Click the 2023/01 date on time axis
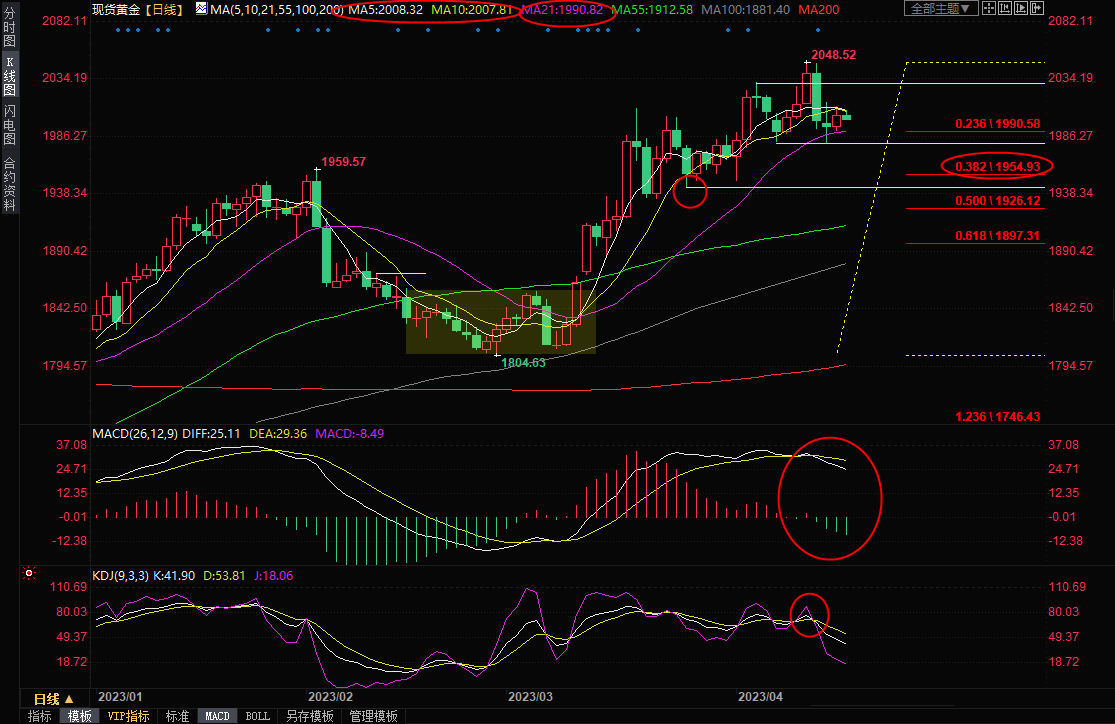 [120, 696]
